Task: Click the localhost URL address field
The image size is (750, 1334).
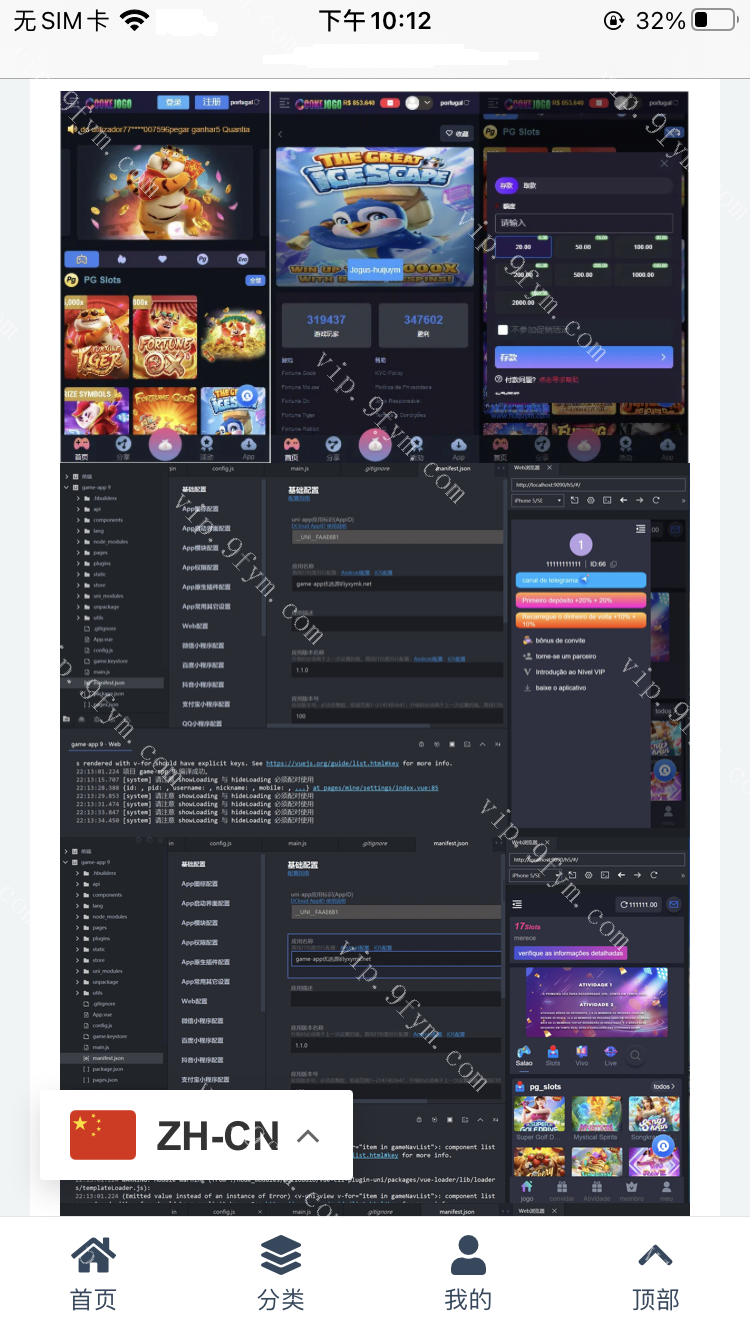Action: (598, 484)
